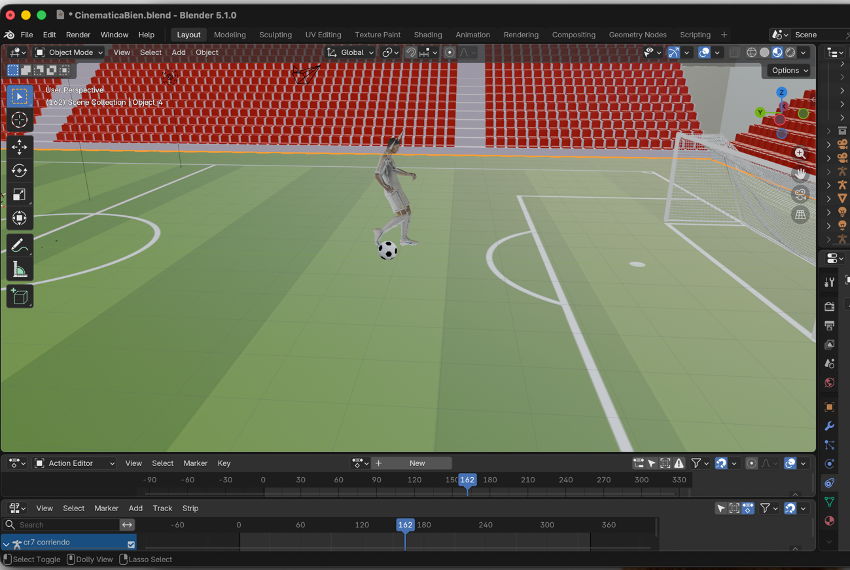The width and height of the screenshot is (850, 570).
Task: Expand the viewport Options dropdown
Action: pos(788,70)
